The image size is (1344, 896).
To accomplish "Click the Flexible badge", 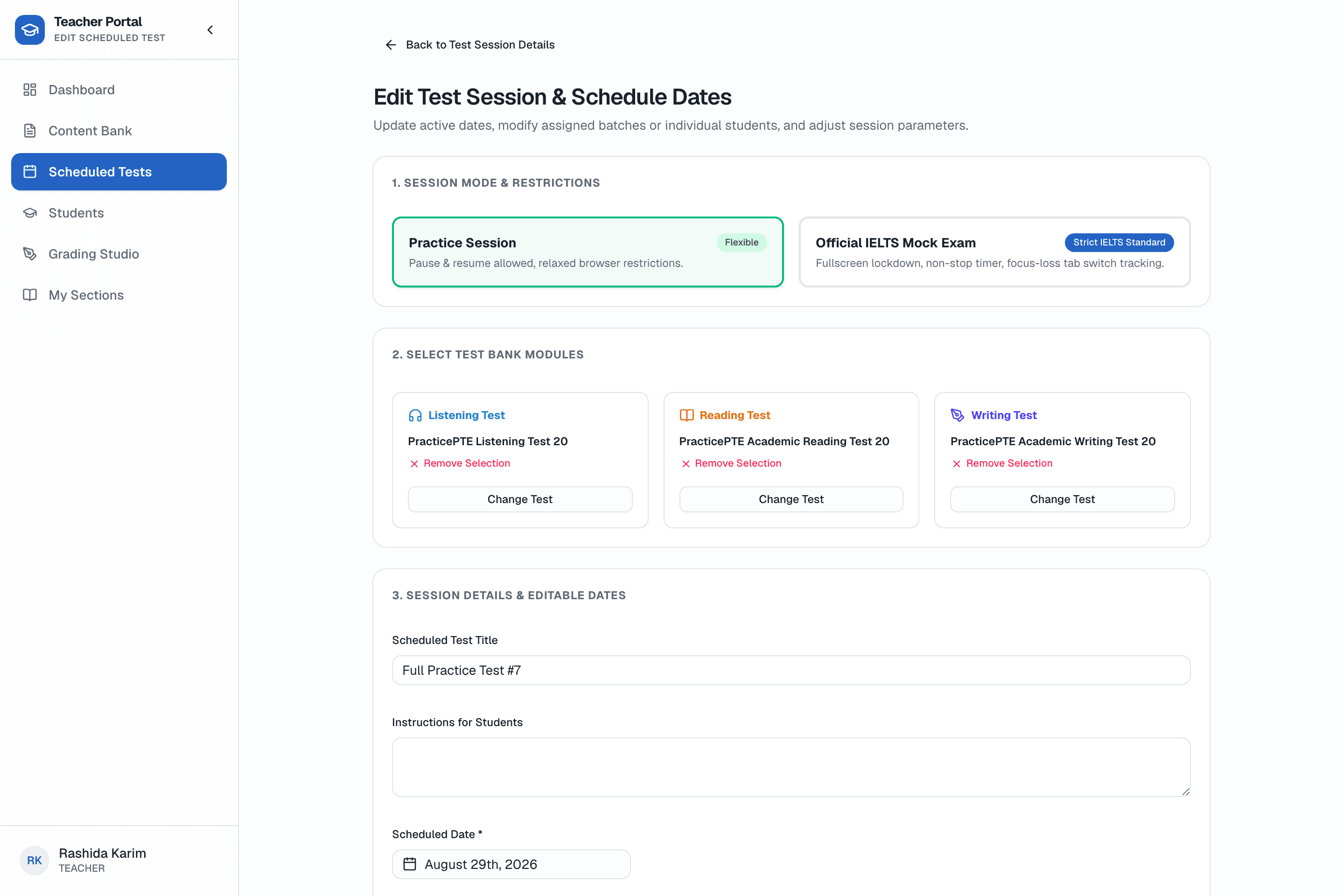I will click(x=742, y=242).
